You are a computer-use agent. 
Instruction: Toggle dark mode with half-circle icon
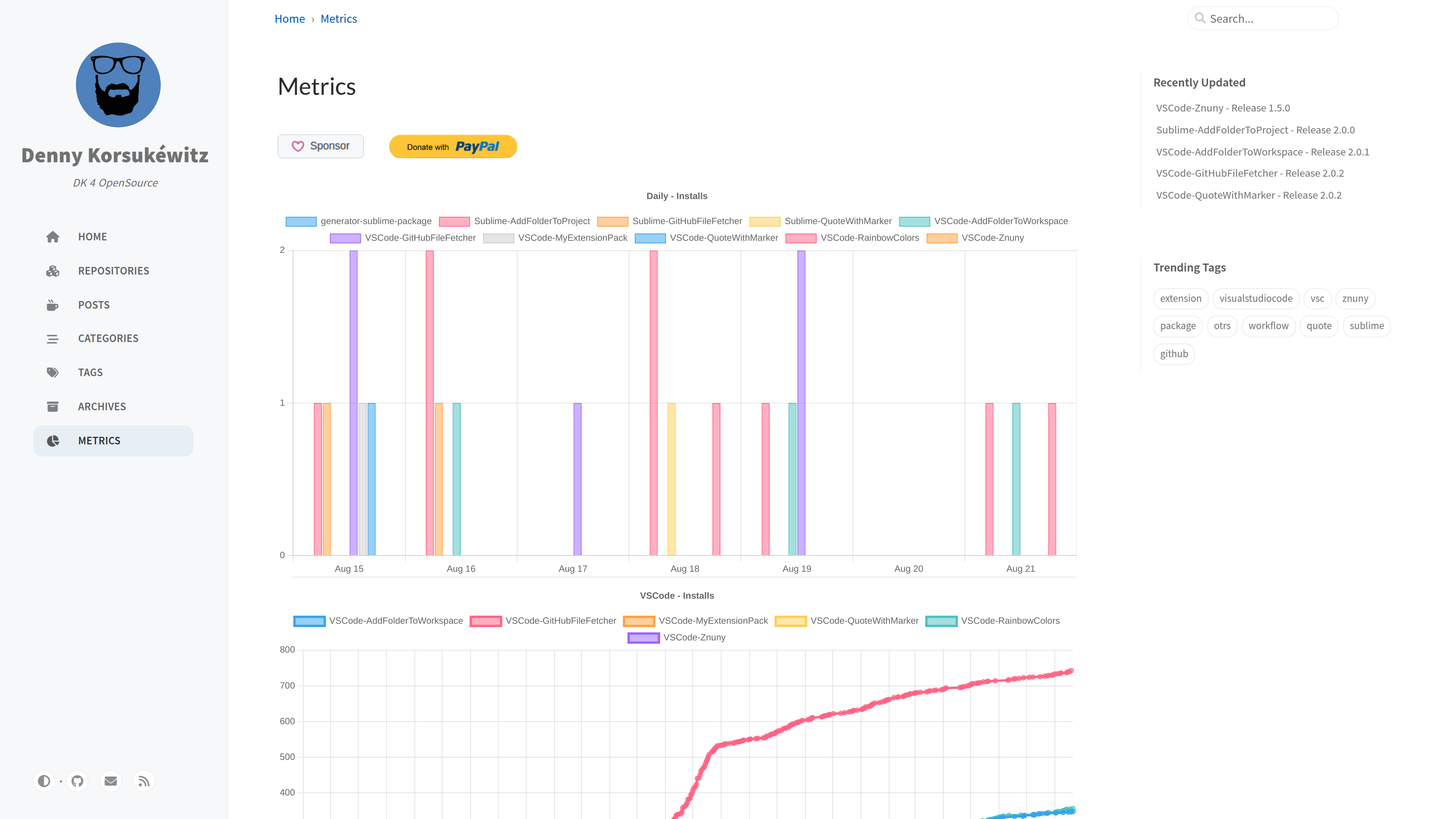(44, 781)
